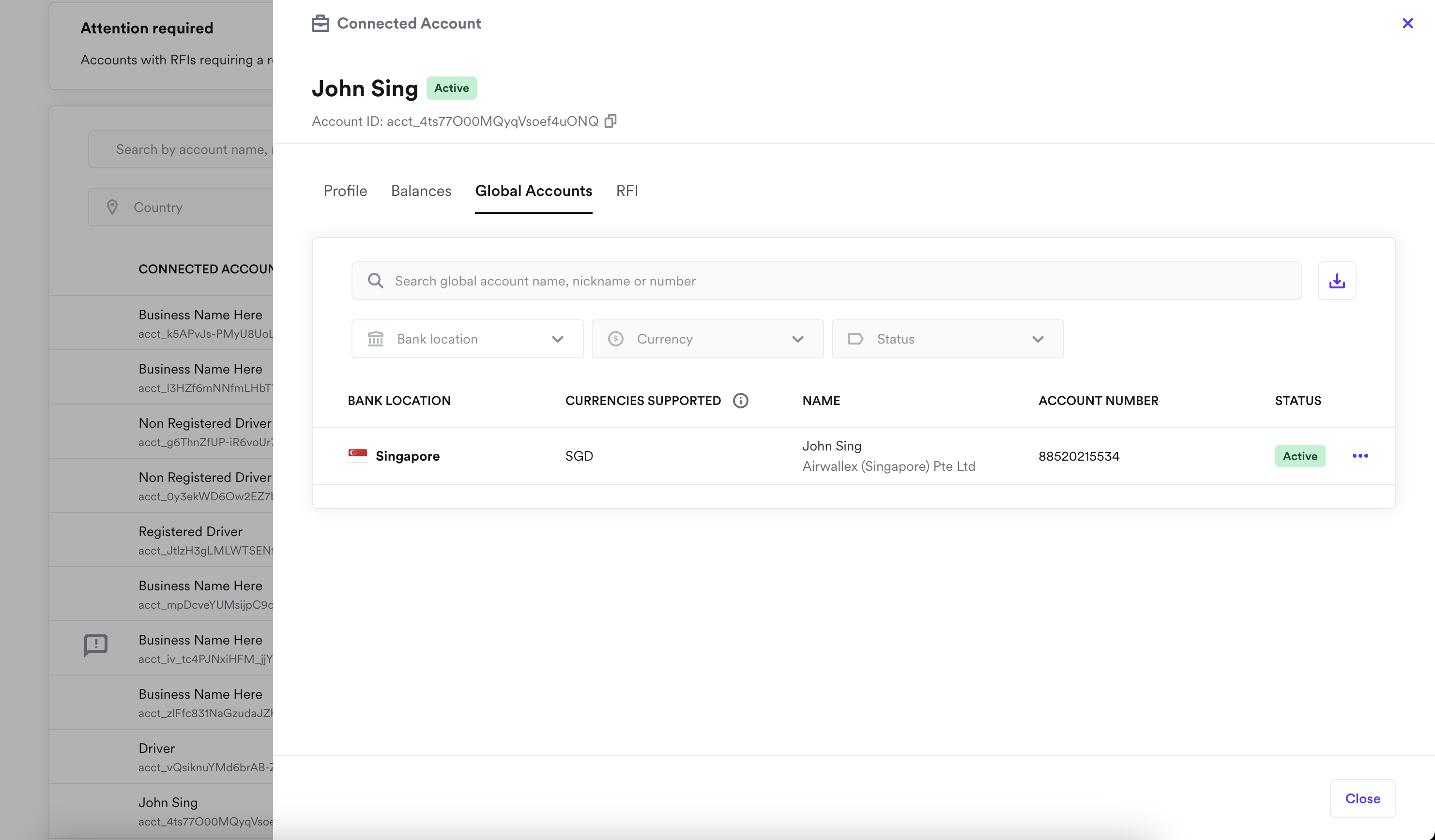The height and width of the screenshot is (840, 1435).
Task: Click the Singapore flag icon
Action: tap(358, 455)
